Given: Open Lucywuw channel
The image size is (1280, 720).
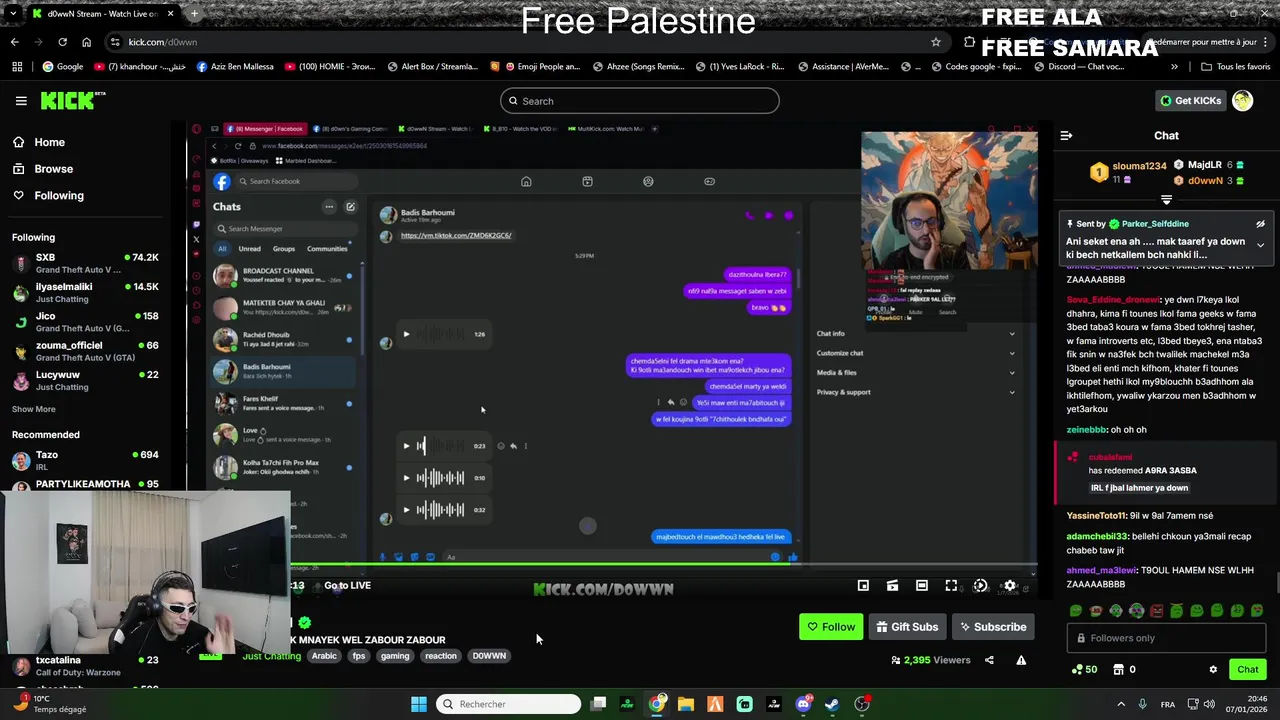Looking at the screenshot, I should click(x=85, y=380).
